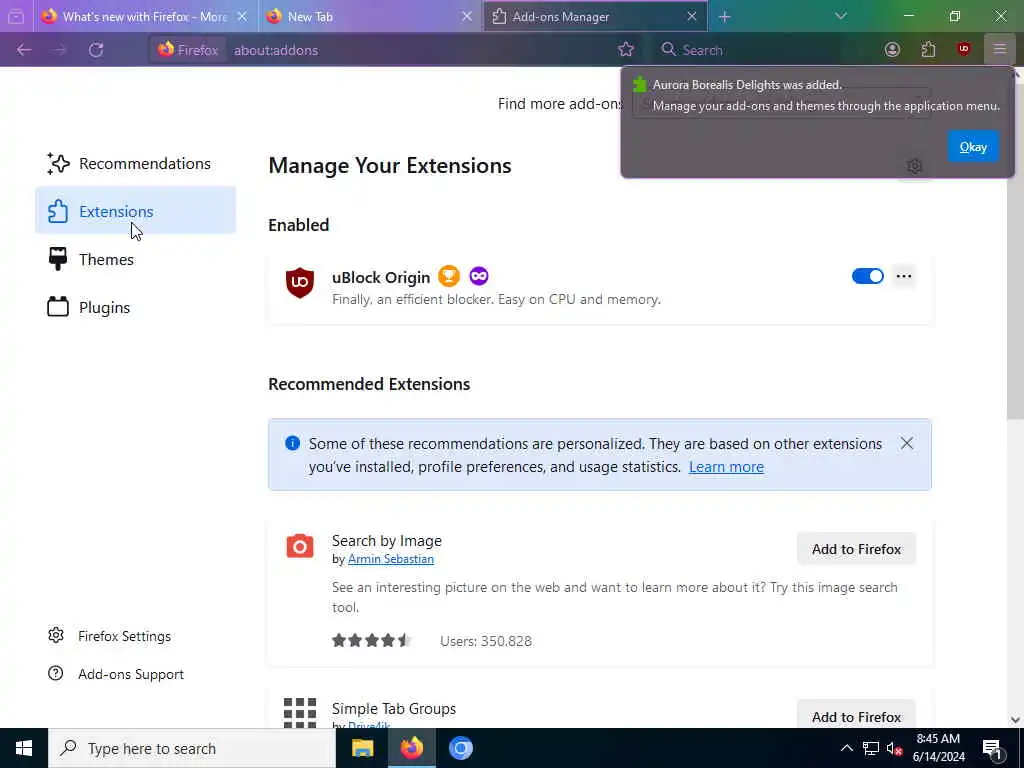Bookmark this page with the star
The width and height of the screenshot is (1024, 768).
click(626, 50)
